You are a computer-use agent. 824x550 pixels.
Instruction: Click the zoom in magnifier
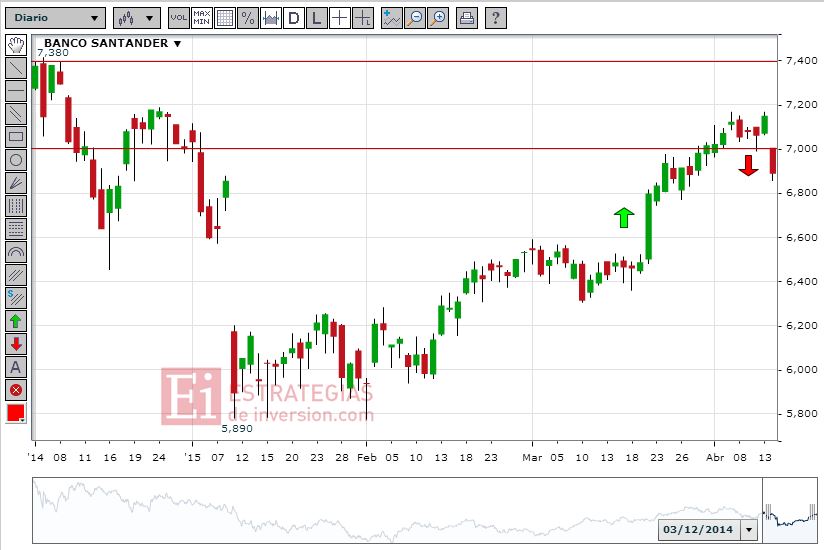(438, 18)
